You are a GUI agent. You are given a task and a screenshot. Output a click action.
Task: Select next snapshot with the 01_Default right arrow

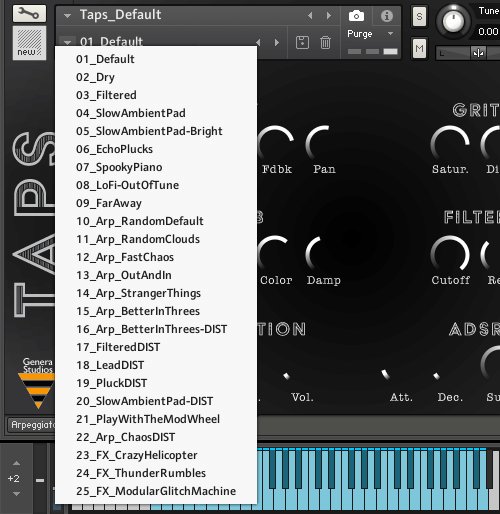pos(277,42)
